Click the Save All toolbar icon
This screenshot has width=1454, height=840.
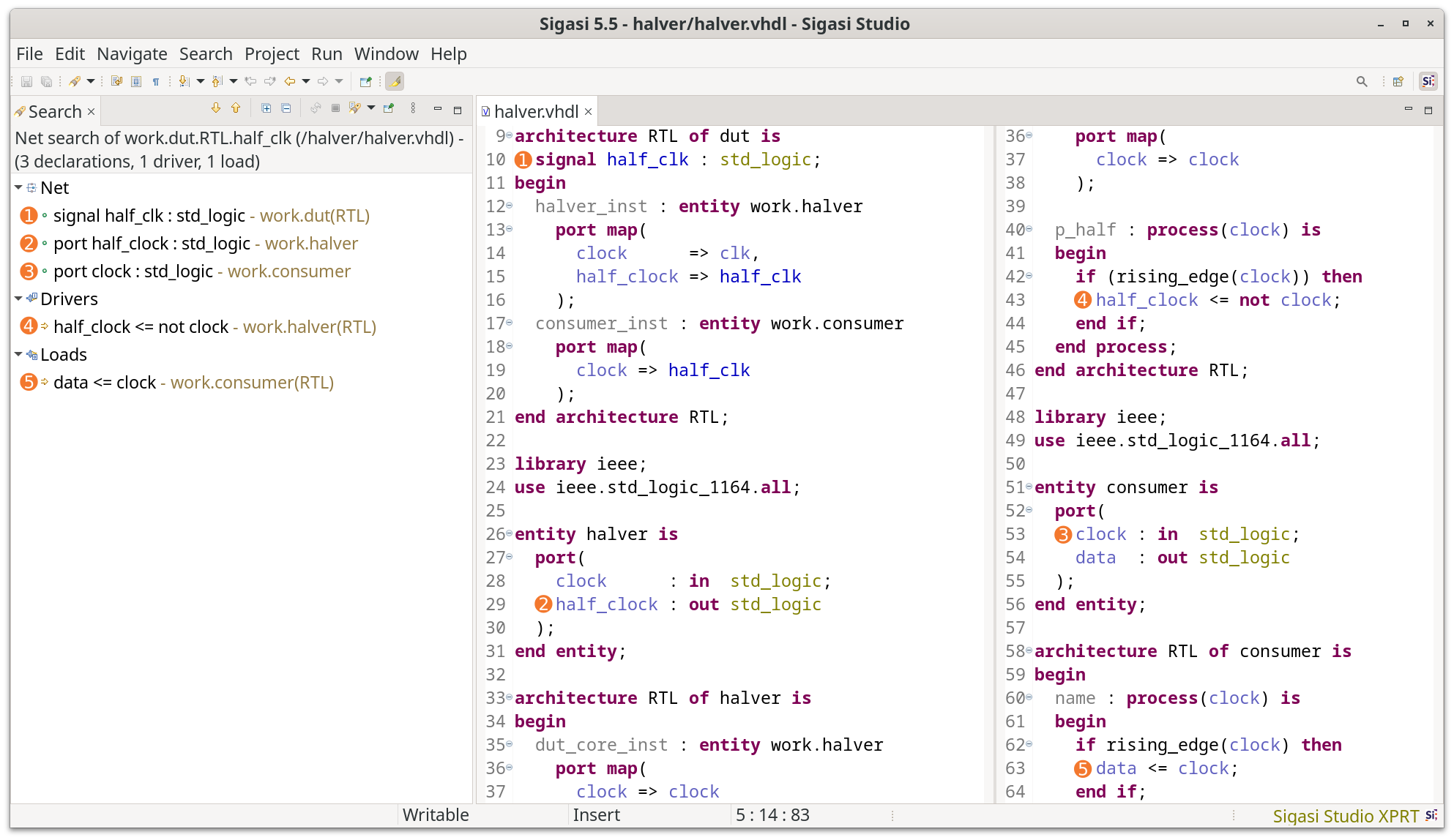[x=46, y=81]
